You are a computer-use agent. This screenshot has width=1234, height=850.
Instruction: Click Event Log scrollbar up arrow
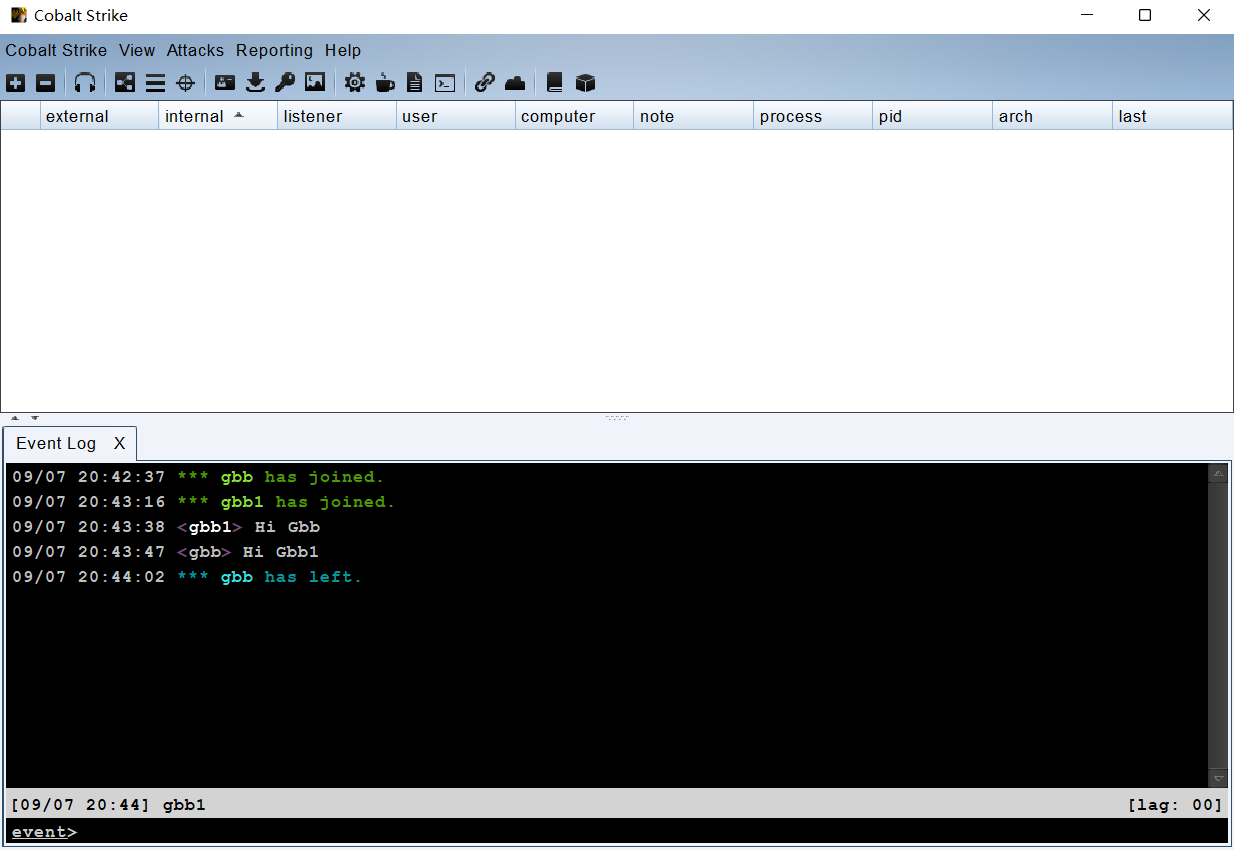(x=1218, y=473)
